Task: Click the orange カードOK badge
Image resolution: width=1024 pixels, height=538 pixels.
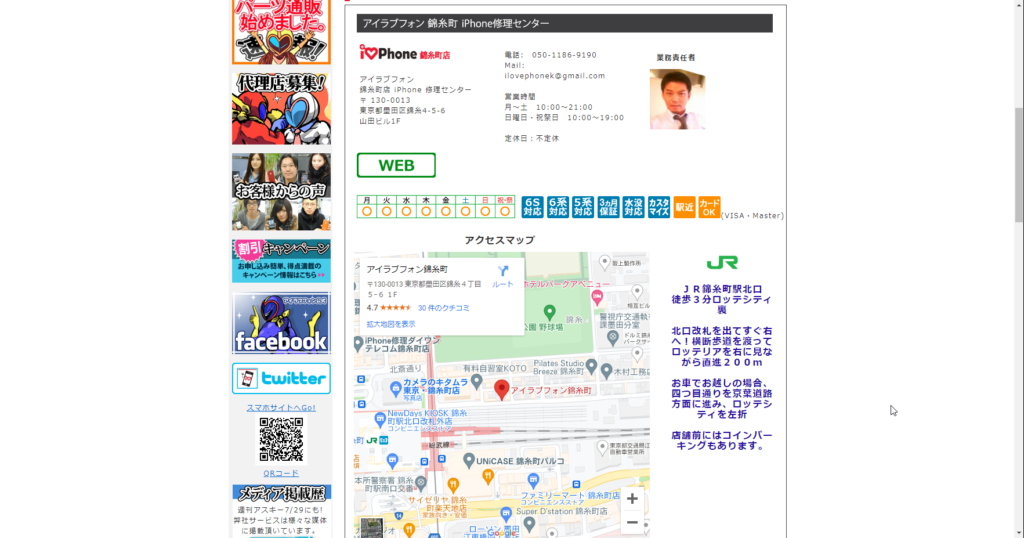Action: [709, 207]
